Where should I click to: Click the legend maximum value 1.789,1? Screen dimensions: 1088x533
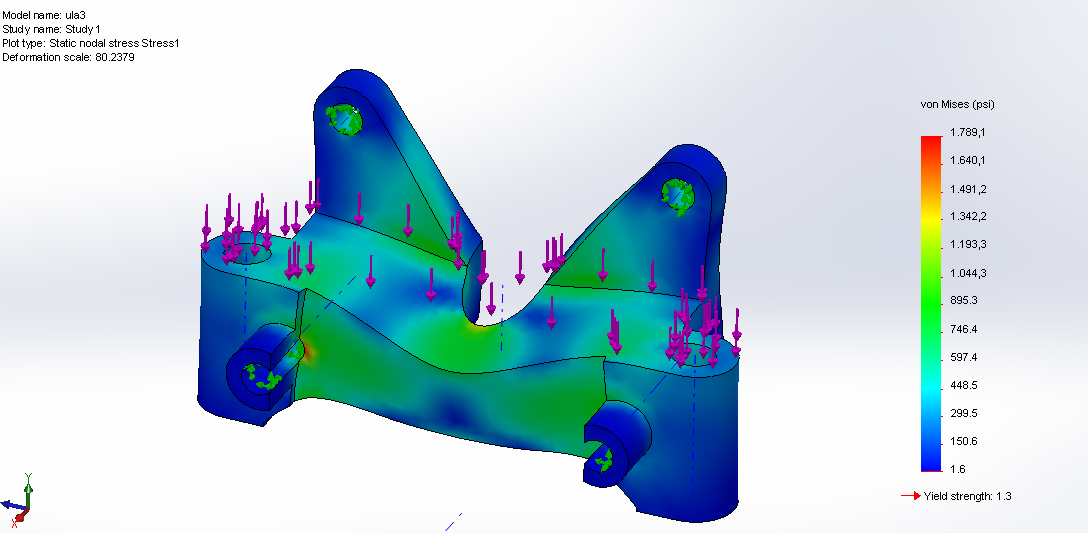coord(968,133)
